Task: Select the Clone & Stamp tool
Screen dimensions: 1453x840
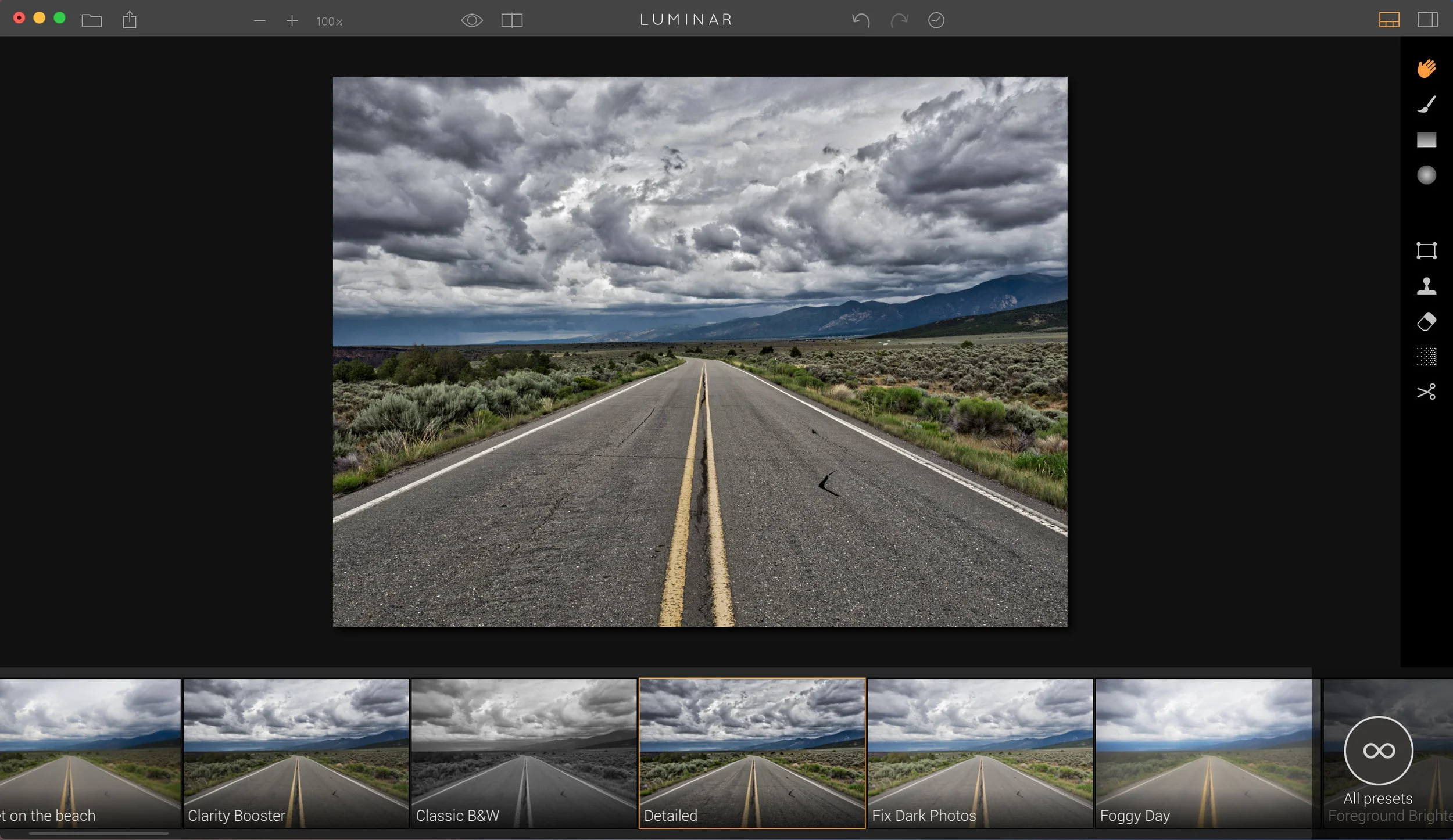Action: coord(1426,286)
